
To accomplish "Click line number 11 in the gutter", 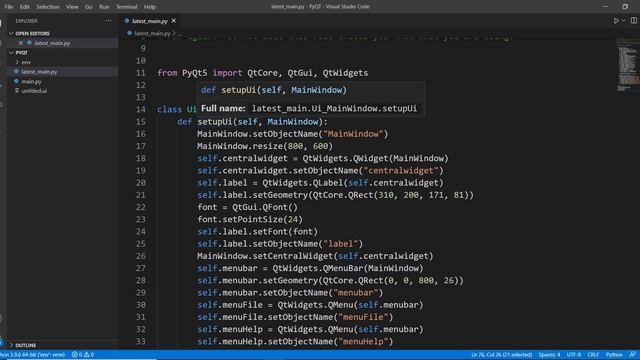I will pos(140,73).
